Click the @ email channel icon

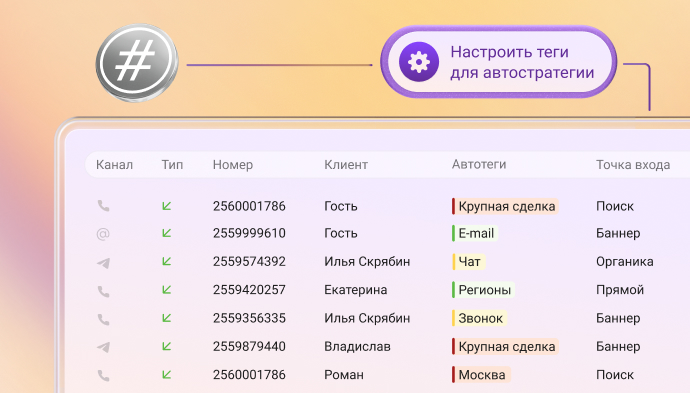(103, 234)
